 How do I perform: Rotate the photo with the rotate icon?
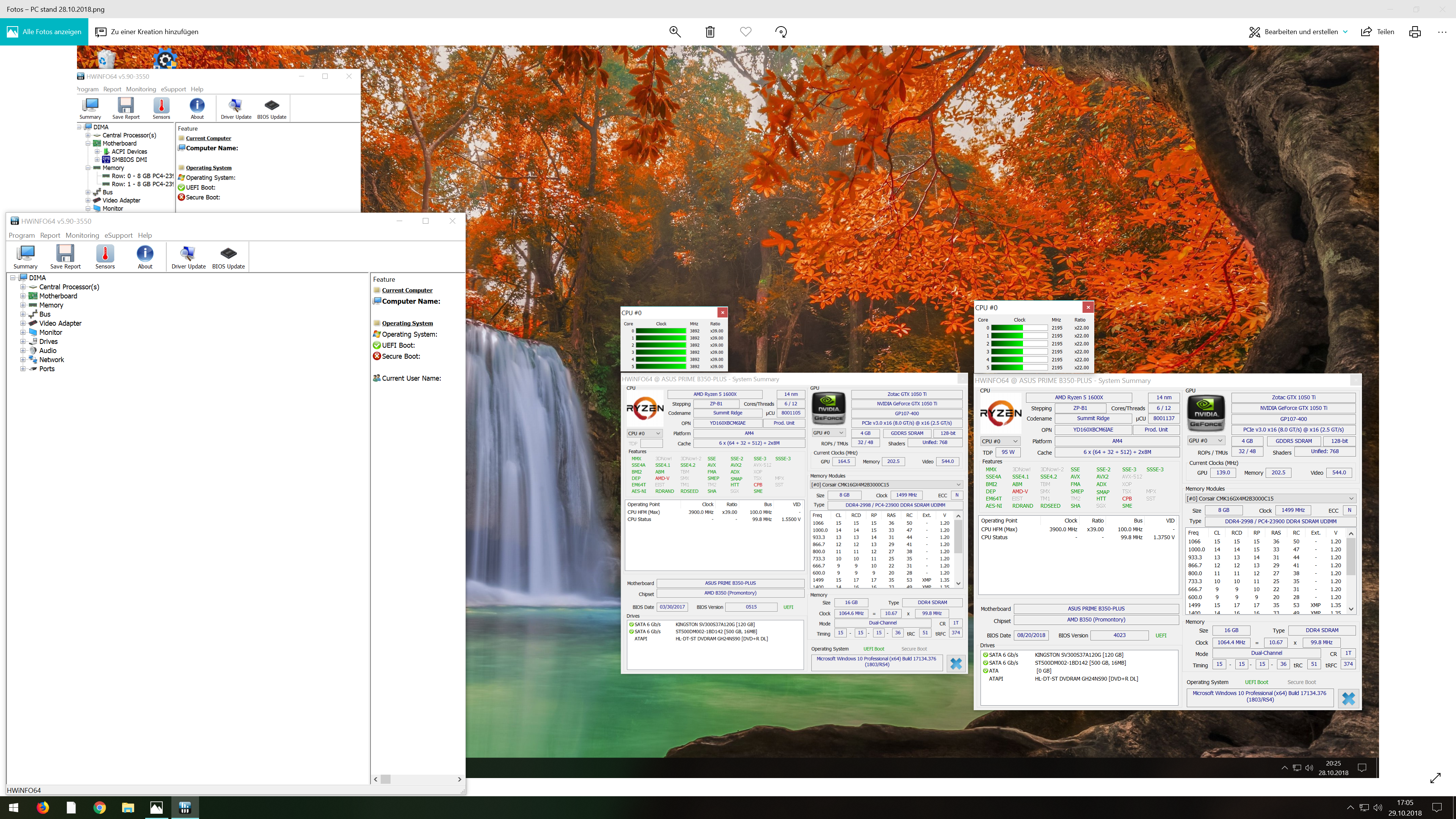(781, 31)
